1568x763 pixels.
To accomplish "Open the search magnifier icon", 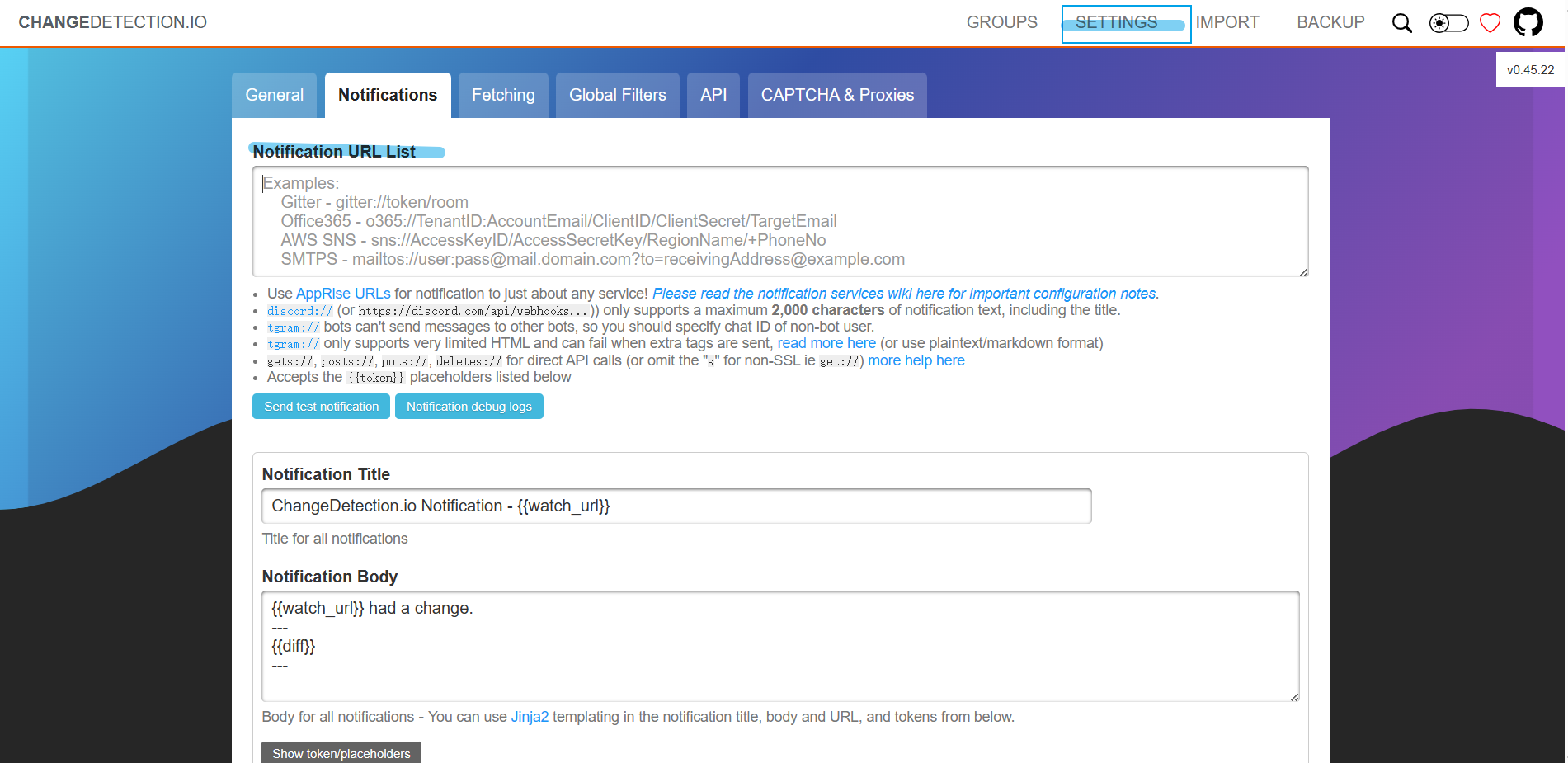I will coord(1401,23).
